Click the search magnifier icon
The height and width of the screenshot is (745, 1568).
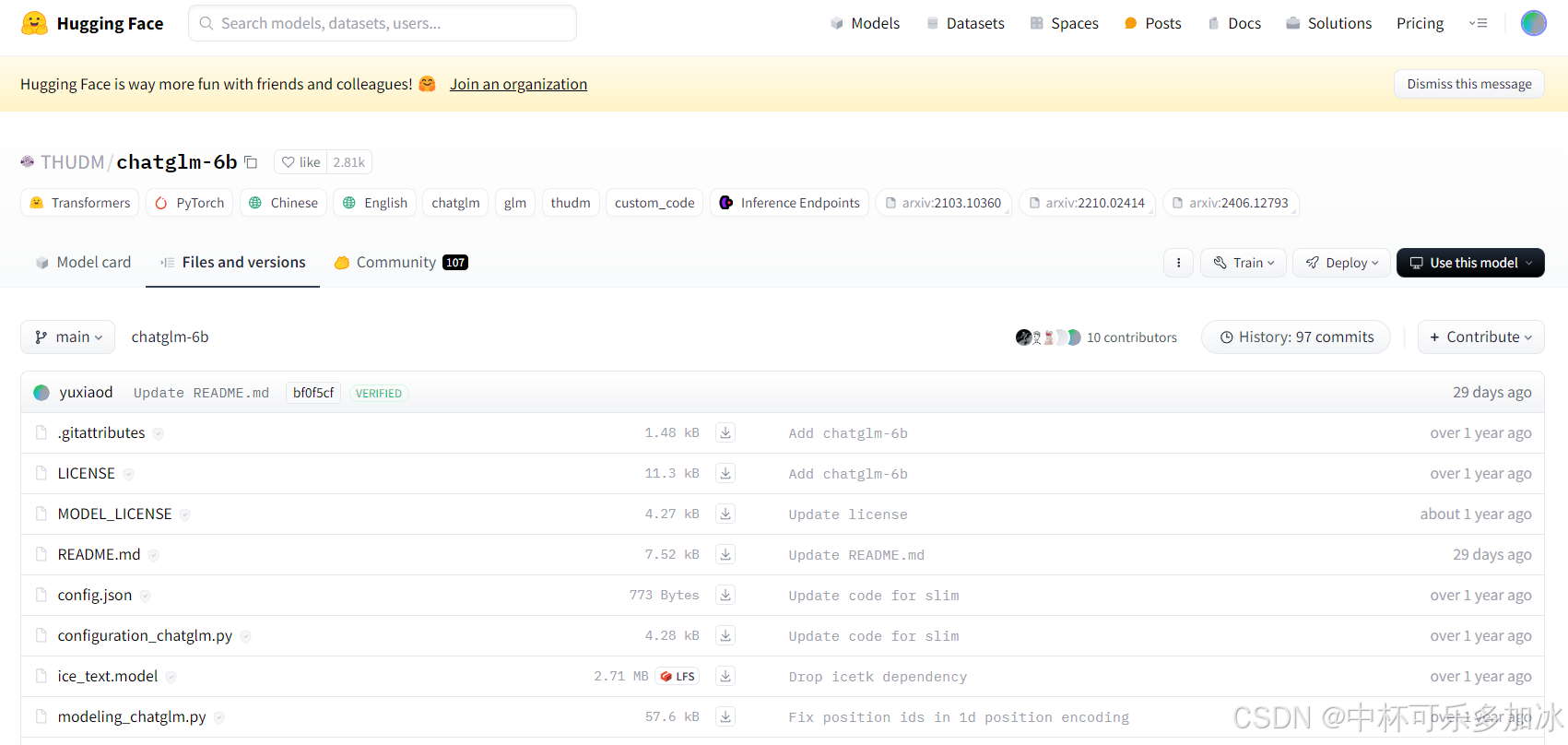coord(206,23)
